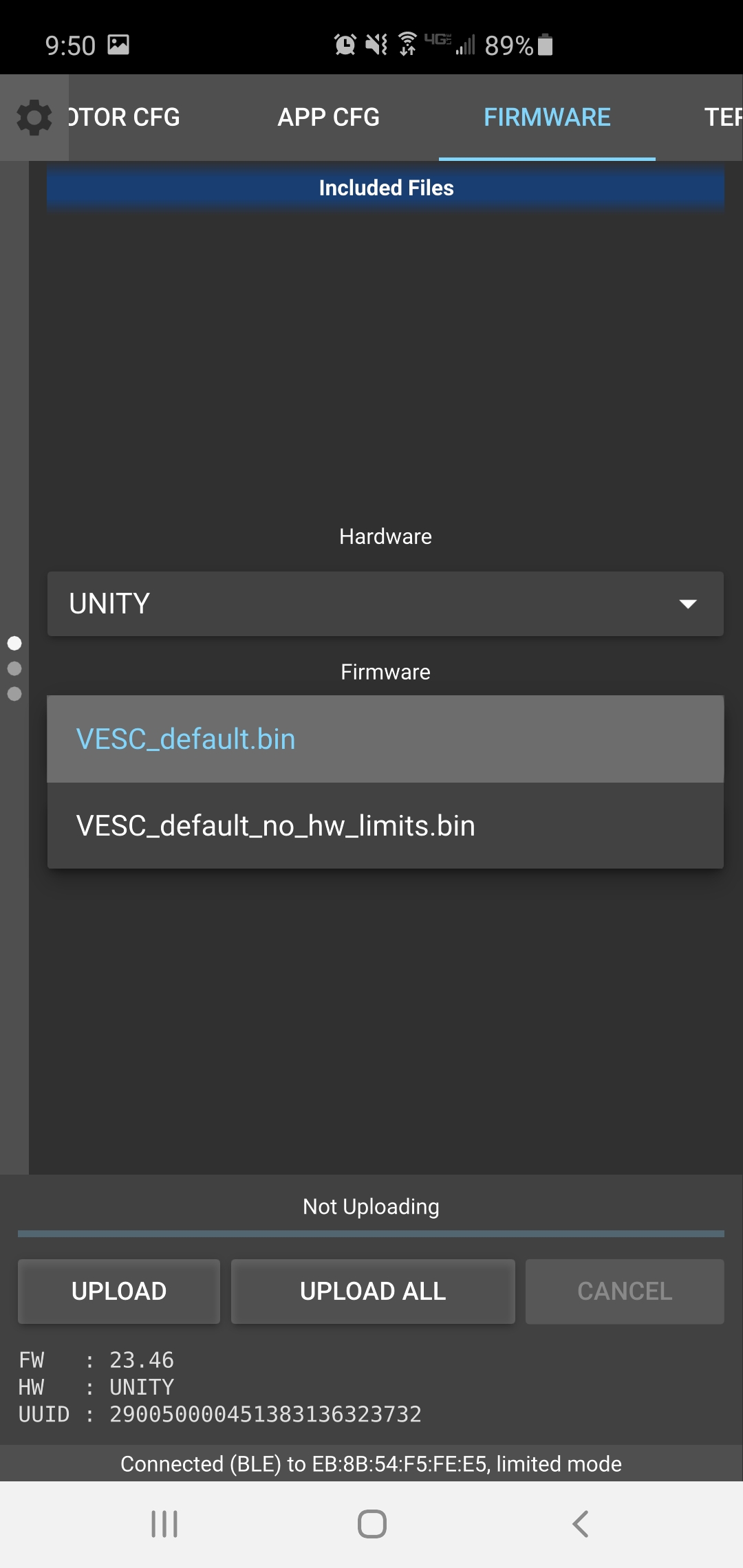Tap the UPLOAD button
The image size is (743, 1568).
pyautogui.click(x=119, y=1292)
